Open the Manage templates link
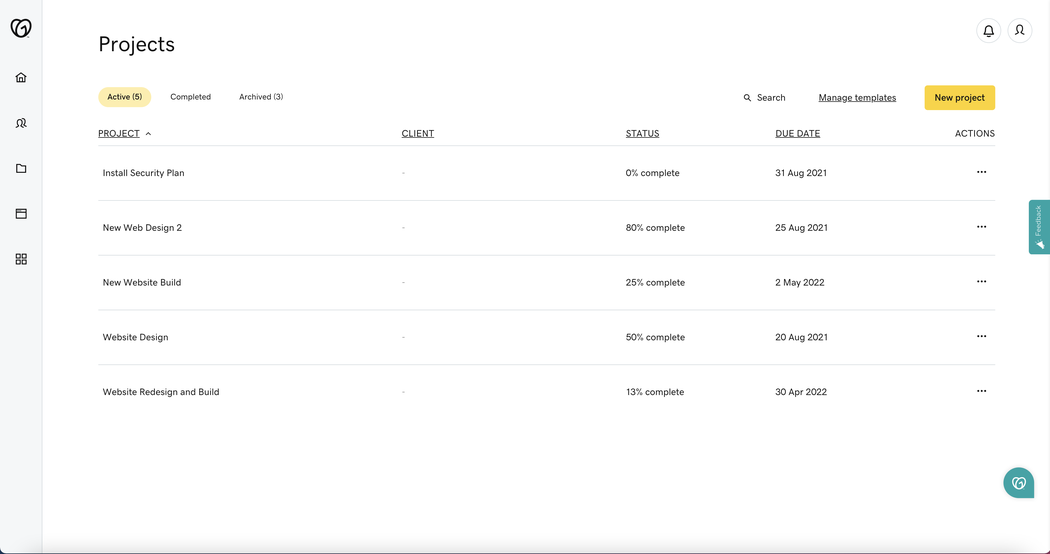This screenshot has width=1050, height=554. click(857, 98)
